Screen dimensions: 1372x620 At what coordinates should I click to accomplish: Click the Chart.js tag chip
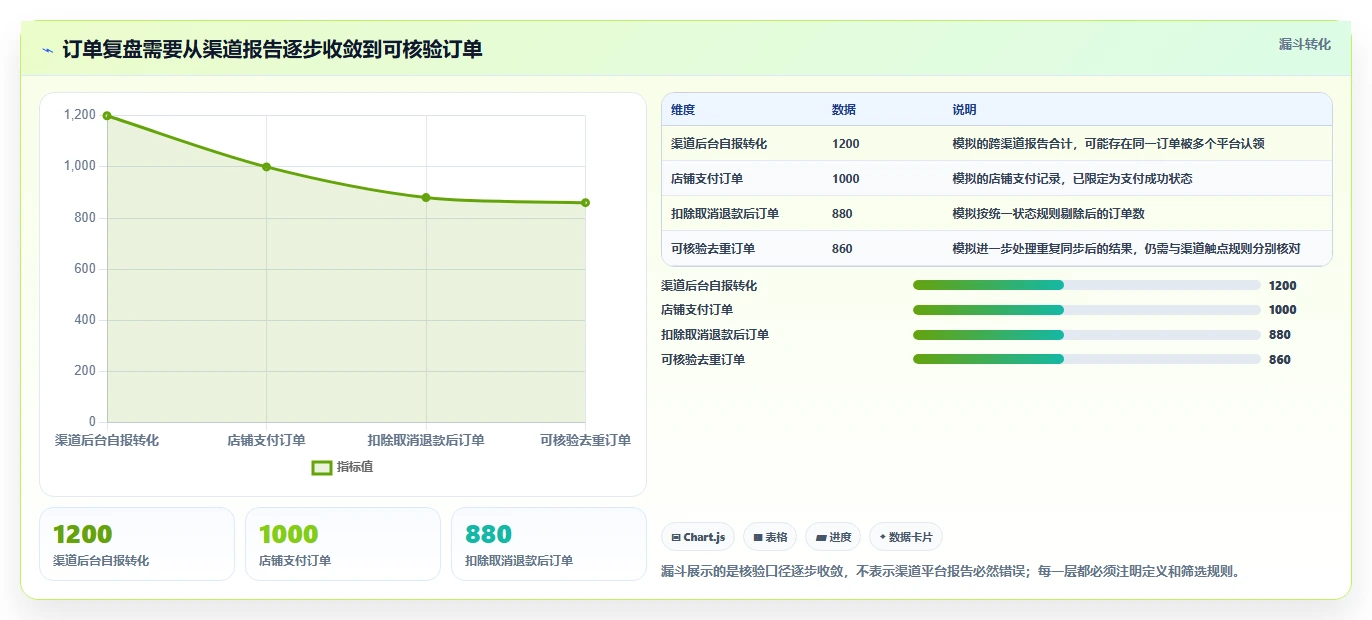698,537
